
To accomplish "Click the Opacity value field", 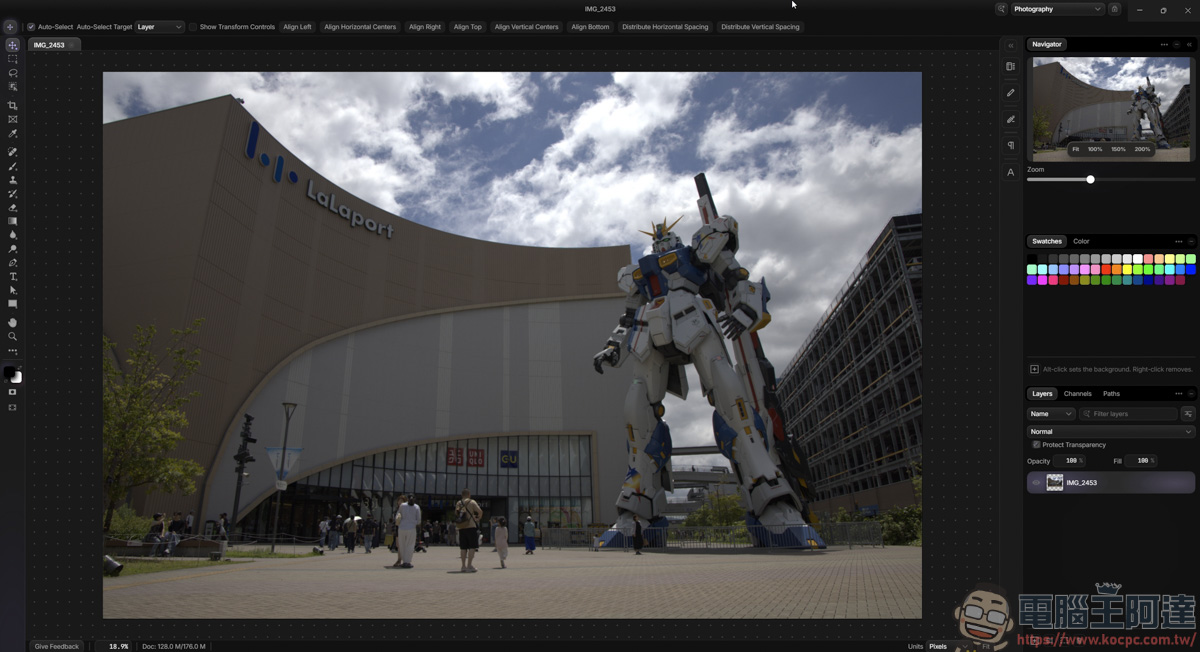I will tap(1070, 461).
